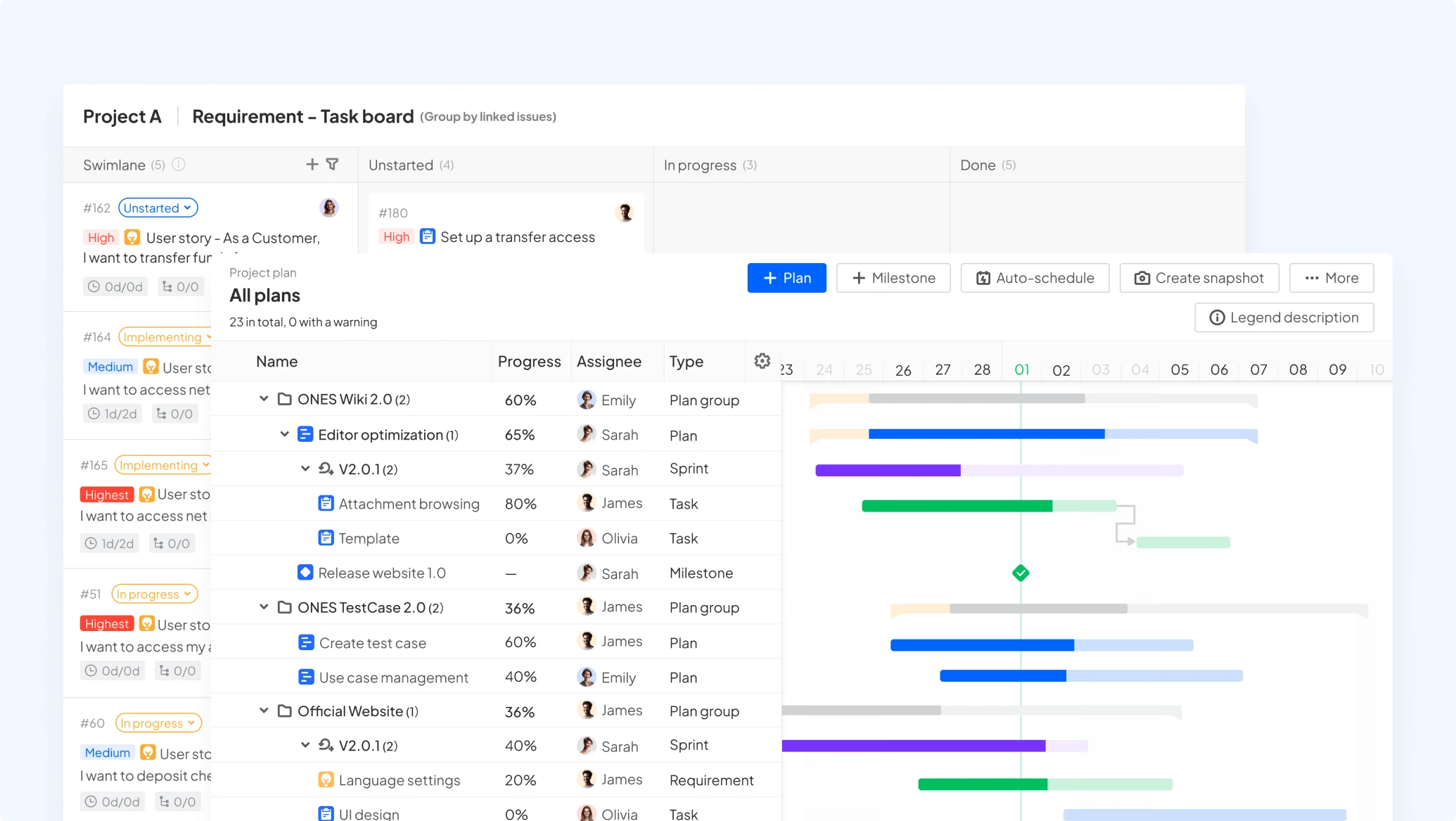Click the green milestone diamond on timeline
Viewport: 1456px width, 821px height.
[x=1021, y=573]
